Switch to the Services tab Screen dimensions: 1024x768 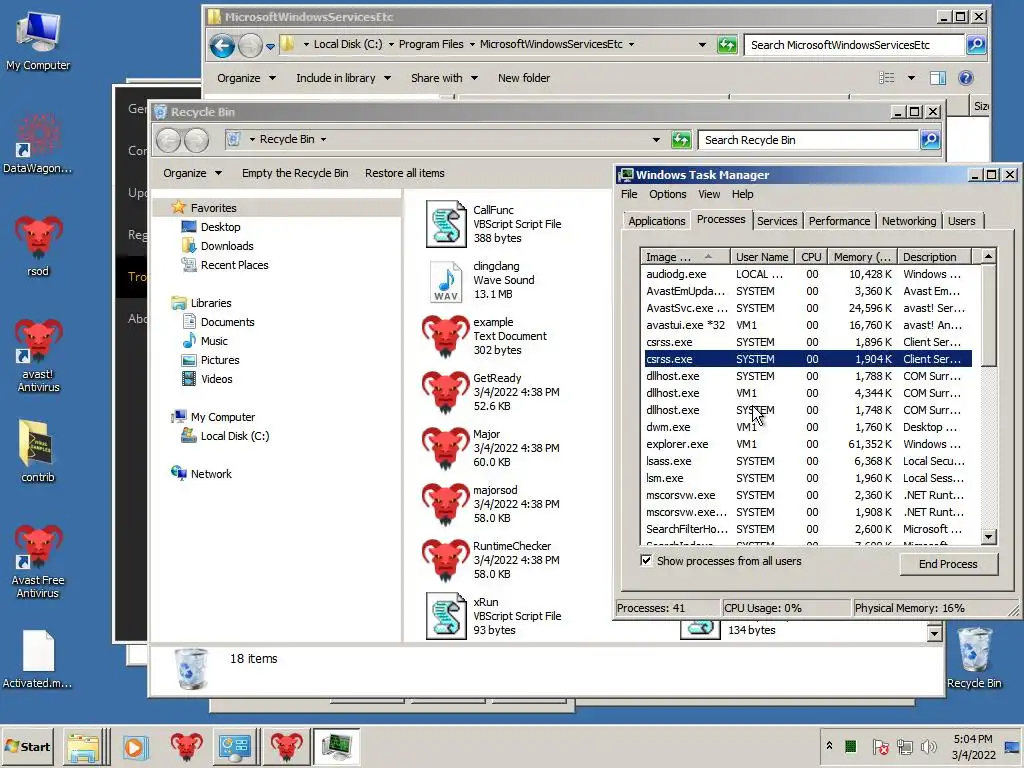(x=776, y=221)
